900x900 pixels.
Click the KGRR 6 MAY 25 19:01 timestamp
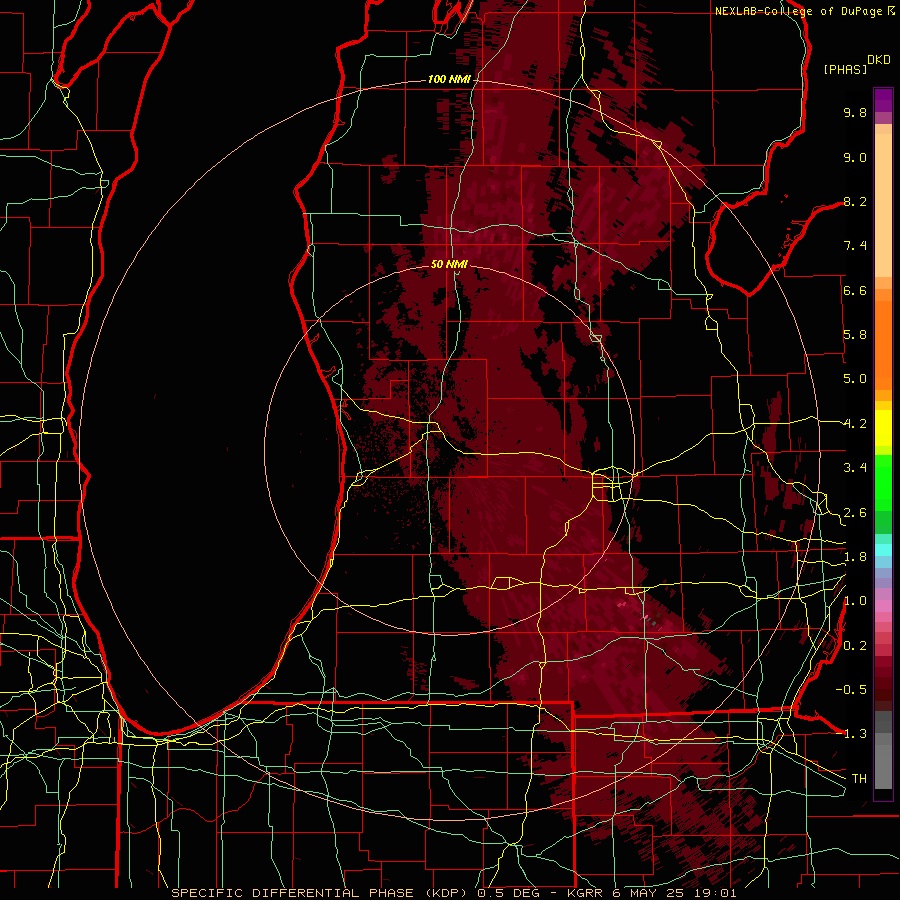click(x=652, y=893)
